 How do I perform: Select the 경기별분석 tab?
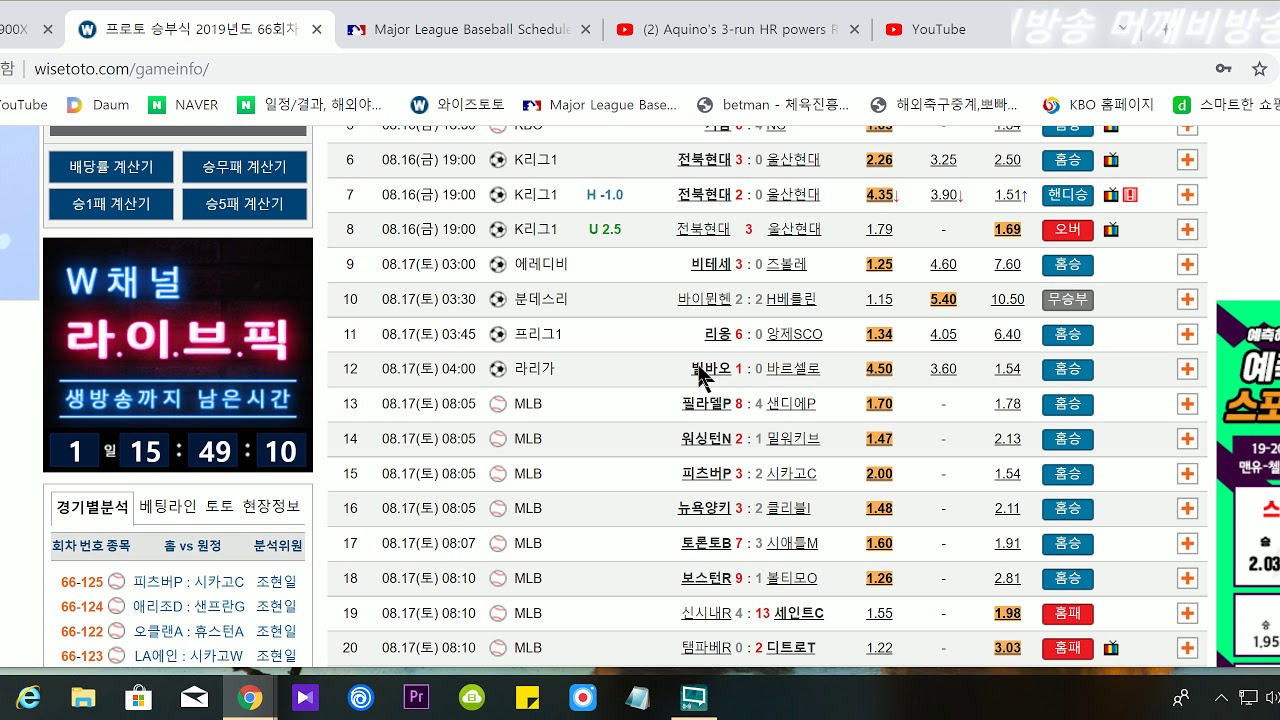tap(92, 507)
